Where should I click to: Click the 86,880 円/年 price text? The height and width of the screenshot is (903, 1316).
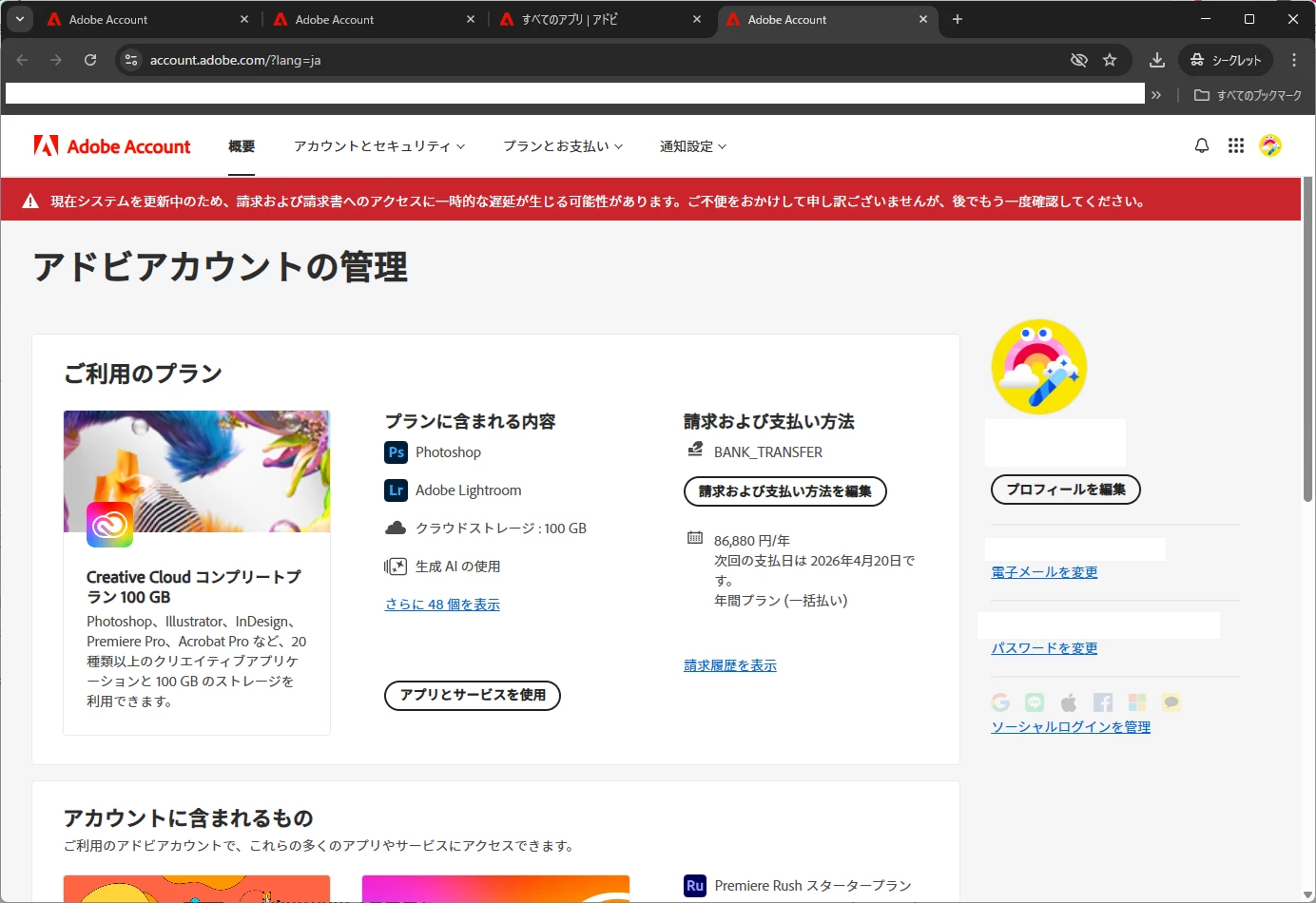pyautogui.click(x=752, y=541)
